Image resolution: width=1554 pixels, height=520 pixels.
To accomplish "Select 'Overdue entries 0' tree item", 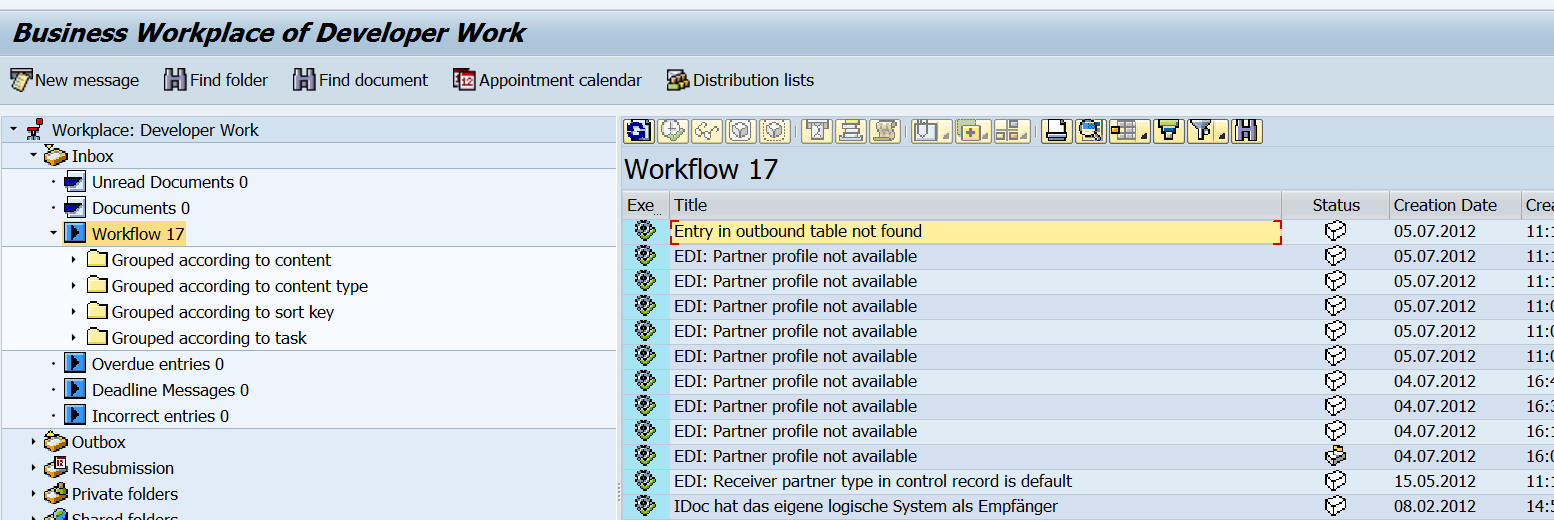I will click(x=157, y=364).
